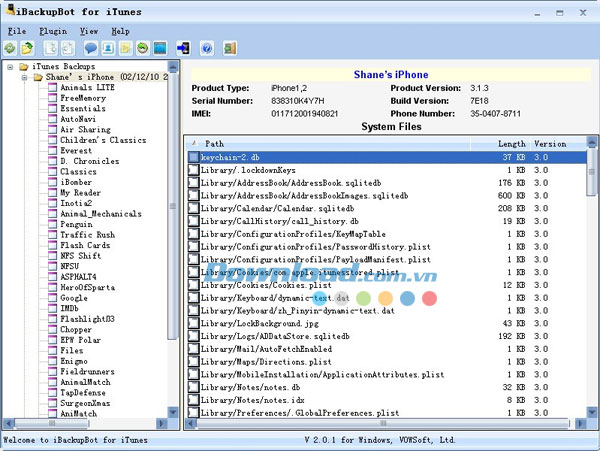Check the Calendar.sqlitedb file box
The image size is (600, 451).
194,208
